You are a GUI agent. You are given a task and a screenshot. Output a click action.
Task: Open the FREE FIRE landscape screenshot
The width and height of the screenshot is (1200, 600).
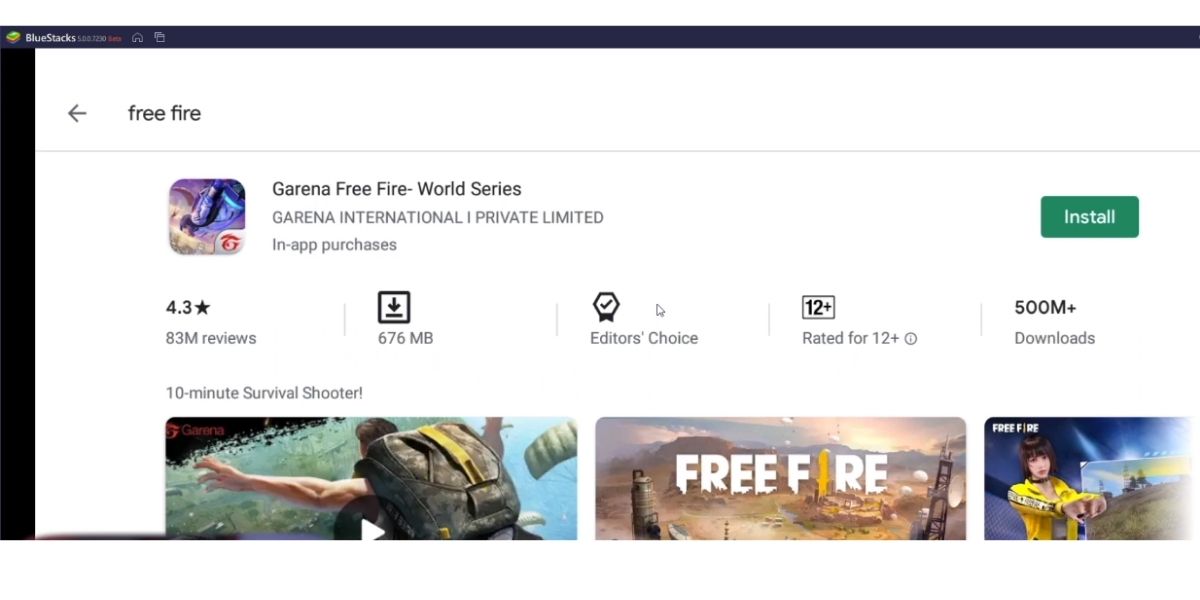(780, 478)
